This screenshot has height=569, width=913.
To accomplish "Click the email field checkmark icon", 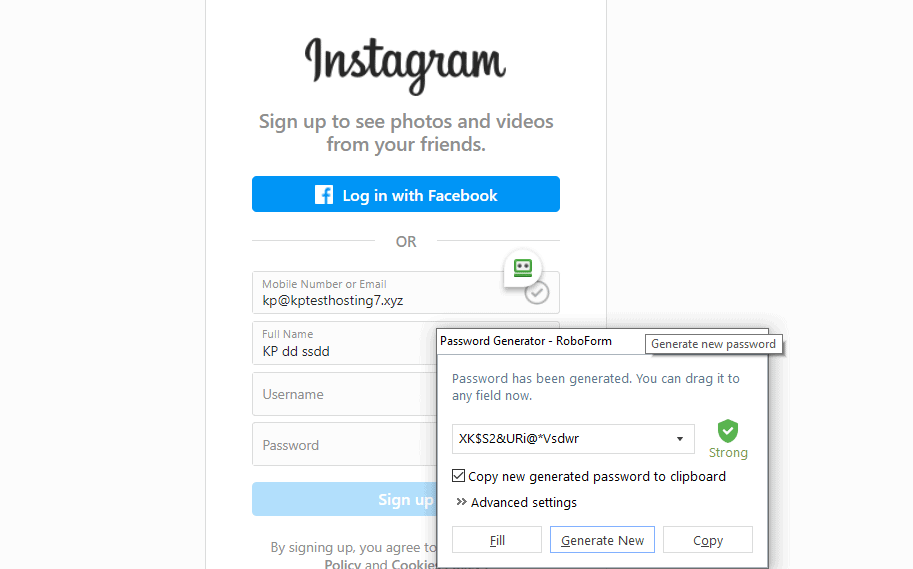I will [x=536, y=292].
